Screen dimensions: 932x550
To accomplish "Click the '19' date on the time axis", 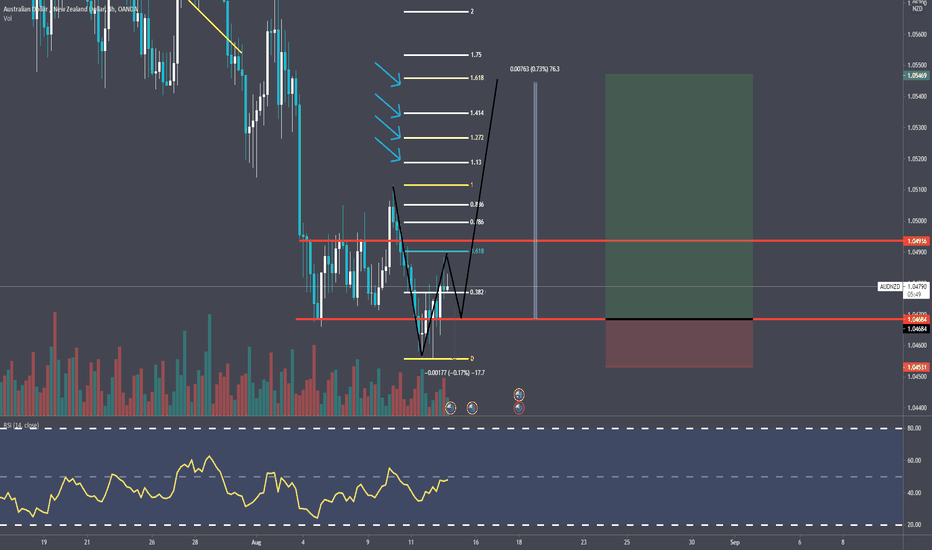I will pos(44,542).
